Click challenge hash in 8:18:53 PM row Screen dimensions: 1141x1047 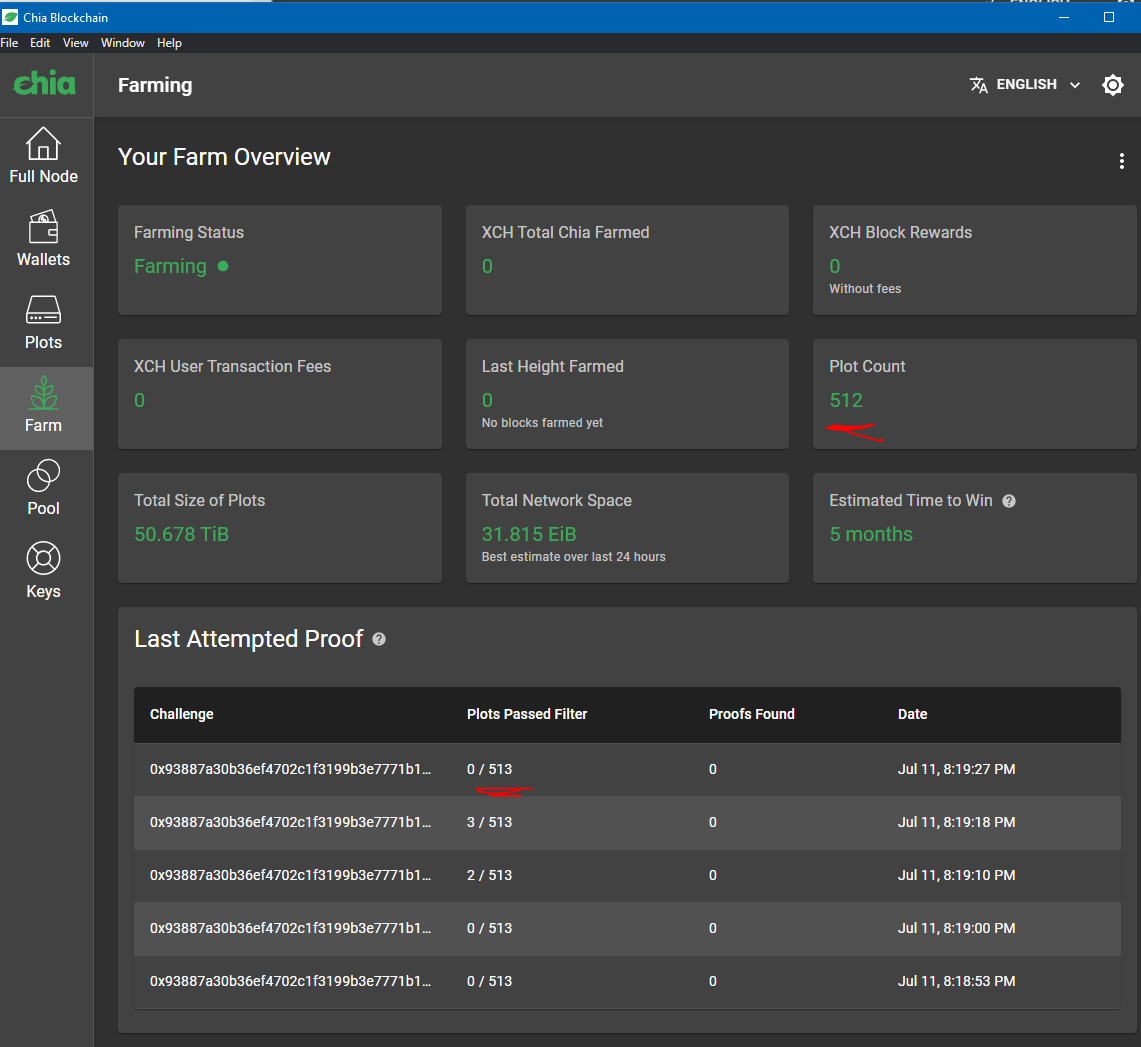click(x=290, y=982)
